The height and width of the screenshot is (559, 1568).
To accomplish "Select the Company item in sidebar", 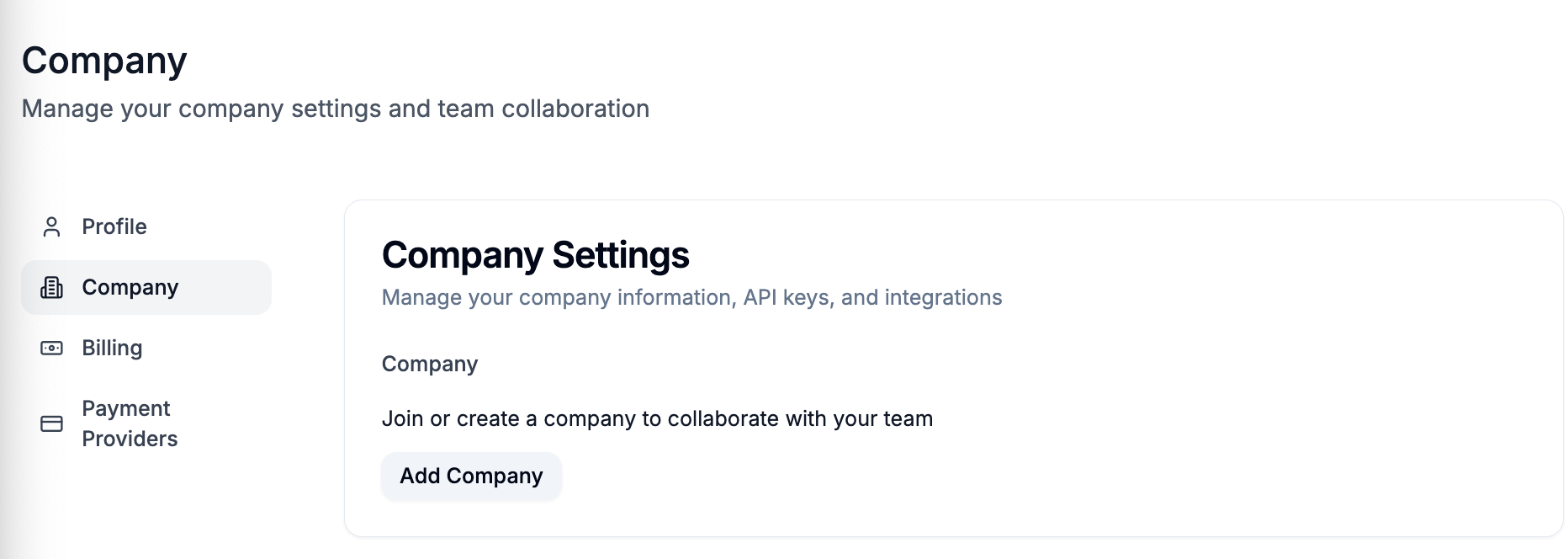I will pyautogui.click(x=130, y=288).
